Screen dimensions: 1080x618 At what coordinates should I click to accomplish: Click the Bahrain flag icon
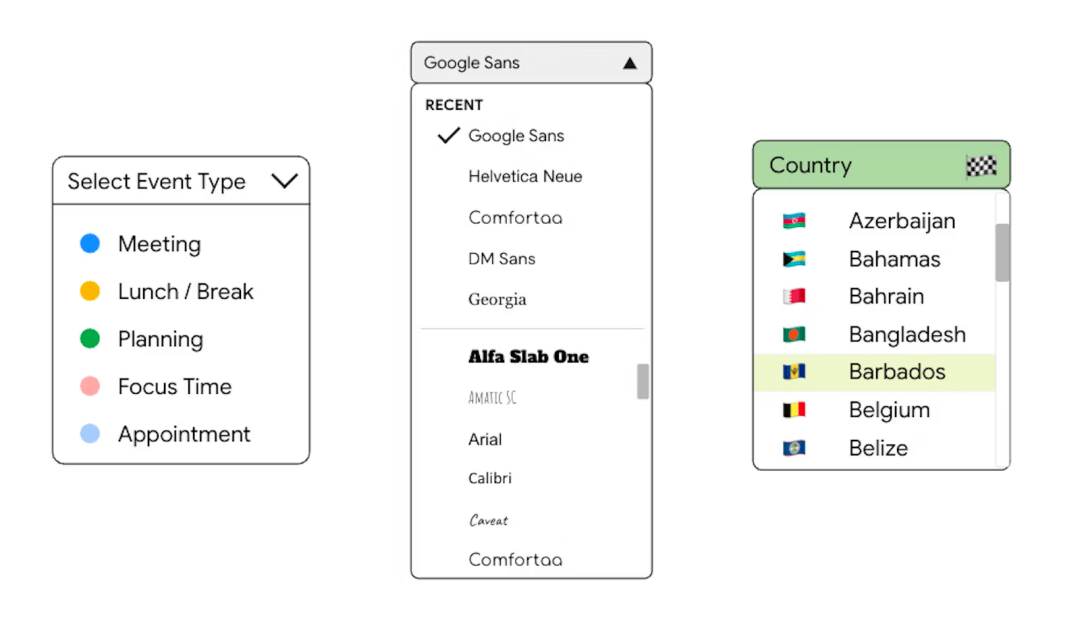pos(794,296)
